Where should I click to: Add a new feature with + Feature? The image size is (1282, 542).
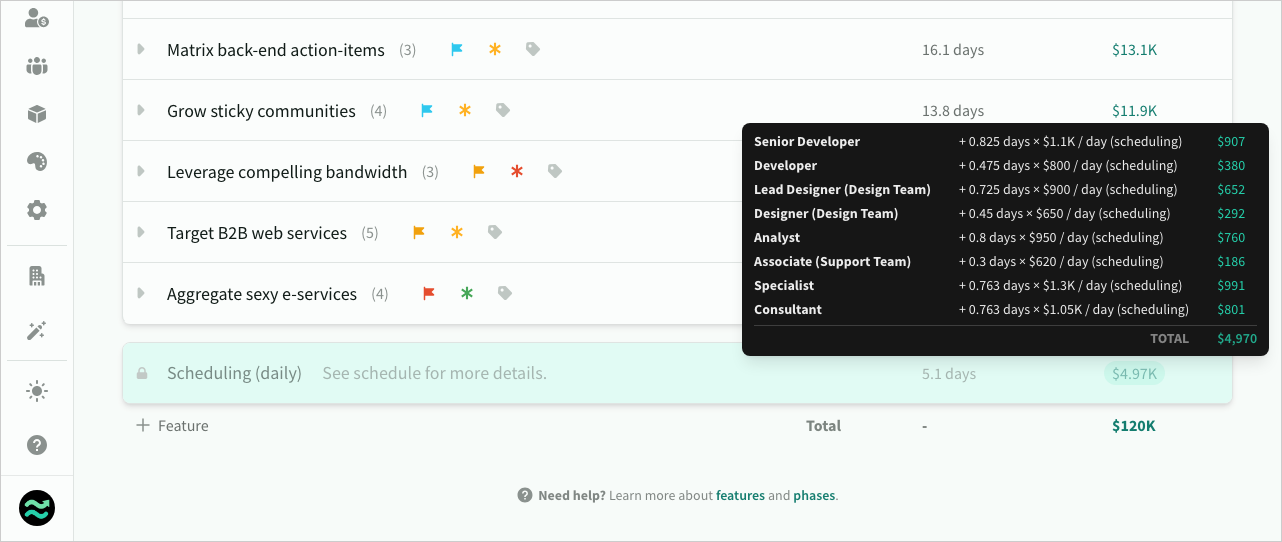[x=172, y=426]
